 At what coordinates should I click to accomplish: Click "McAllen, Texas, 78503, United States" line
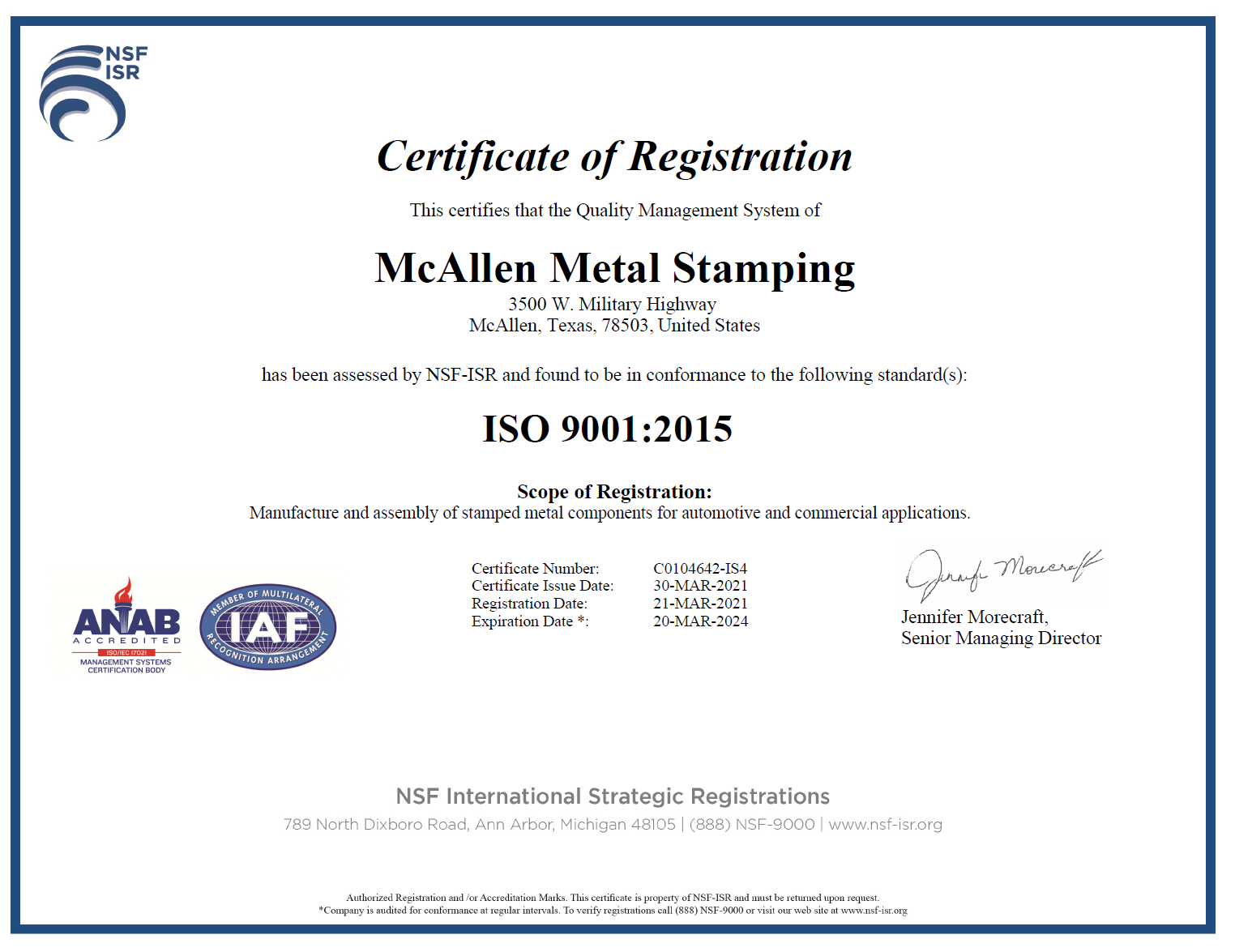(x=614, y=326)
